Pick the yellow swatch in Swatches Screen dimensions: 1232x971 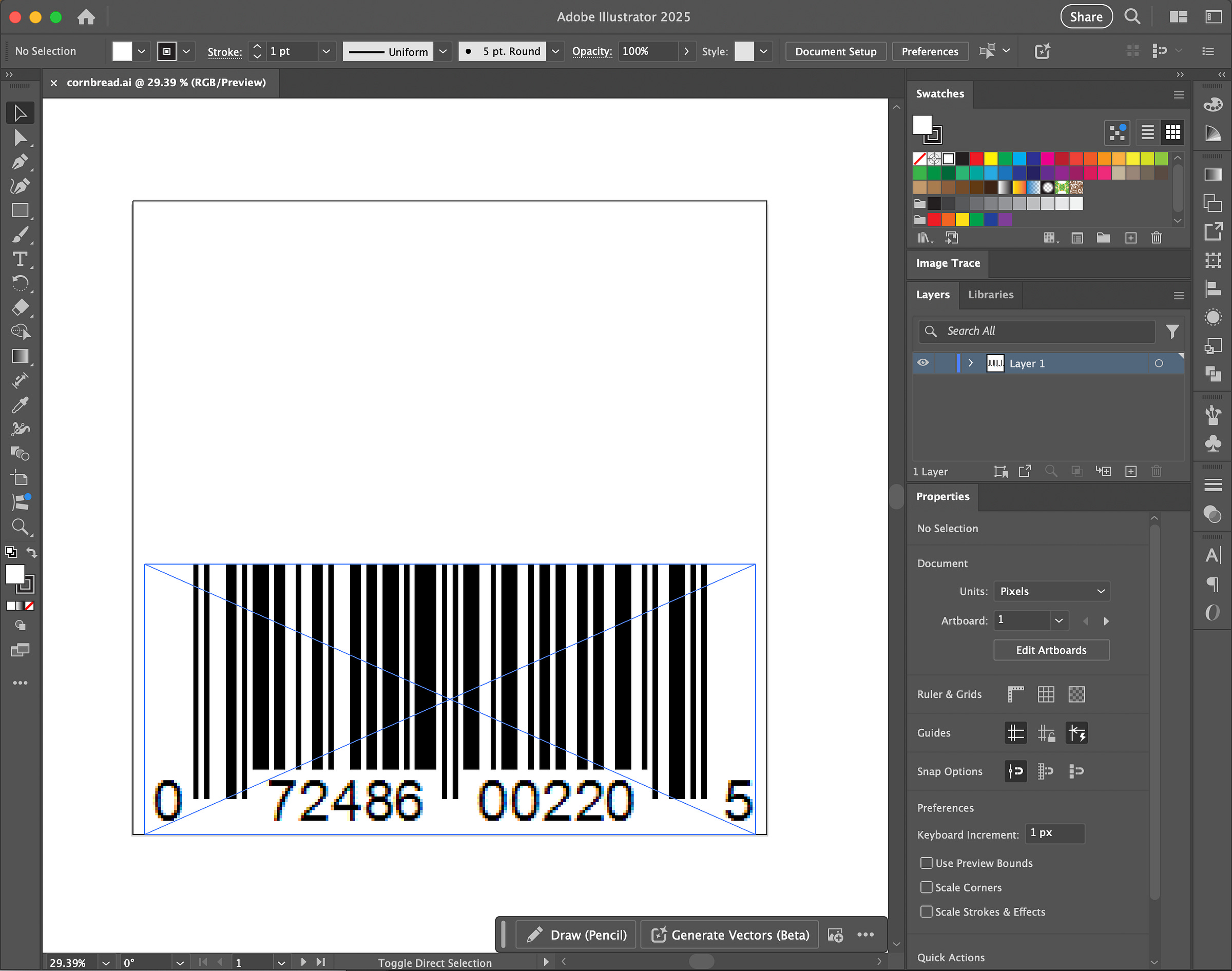[991, 159]
